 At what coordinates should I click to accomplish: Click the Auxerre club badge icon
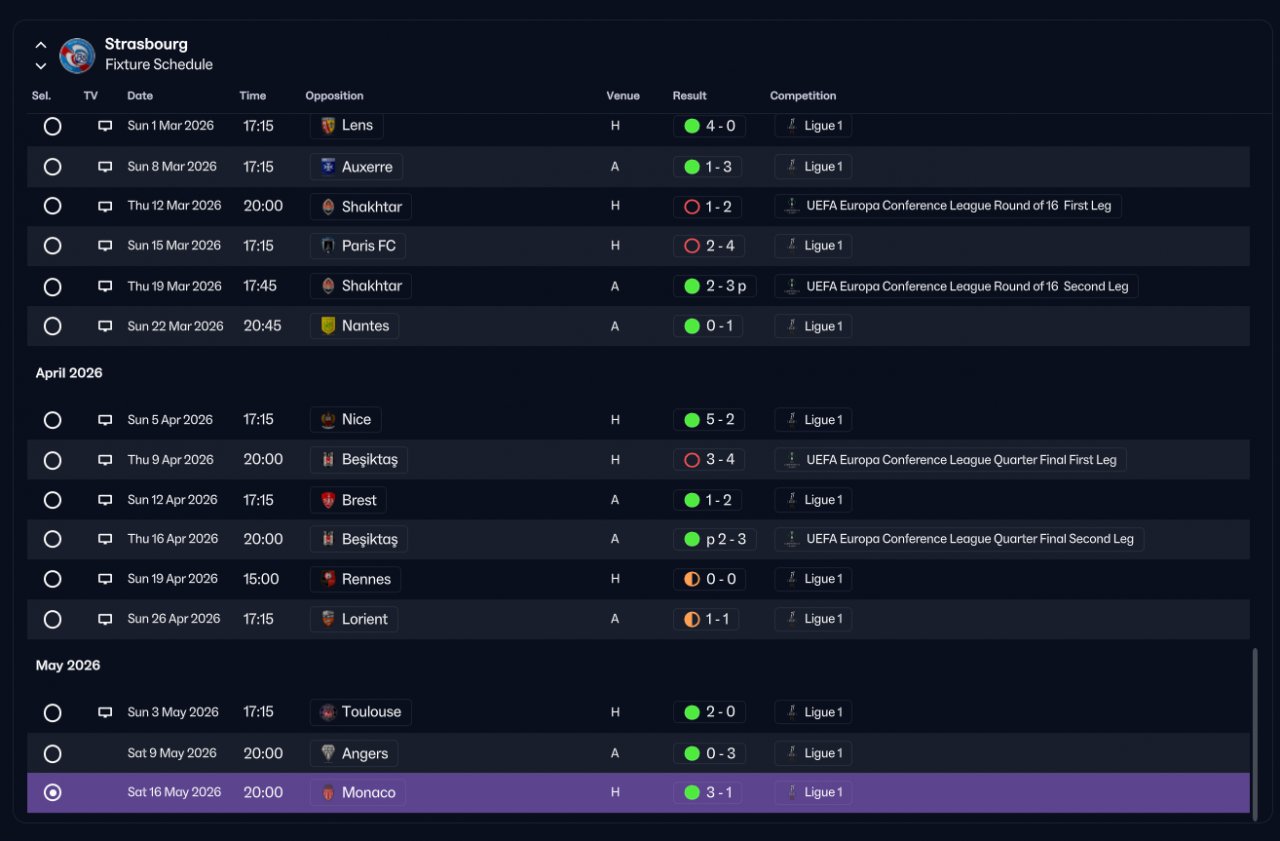(x=327, y=167)
